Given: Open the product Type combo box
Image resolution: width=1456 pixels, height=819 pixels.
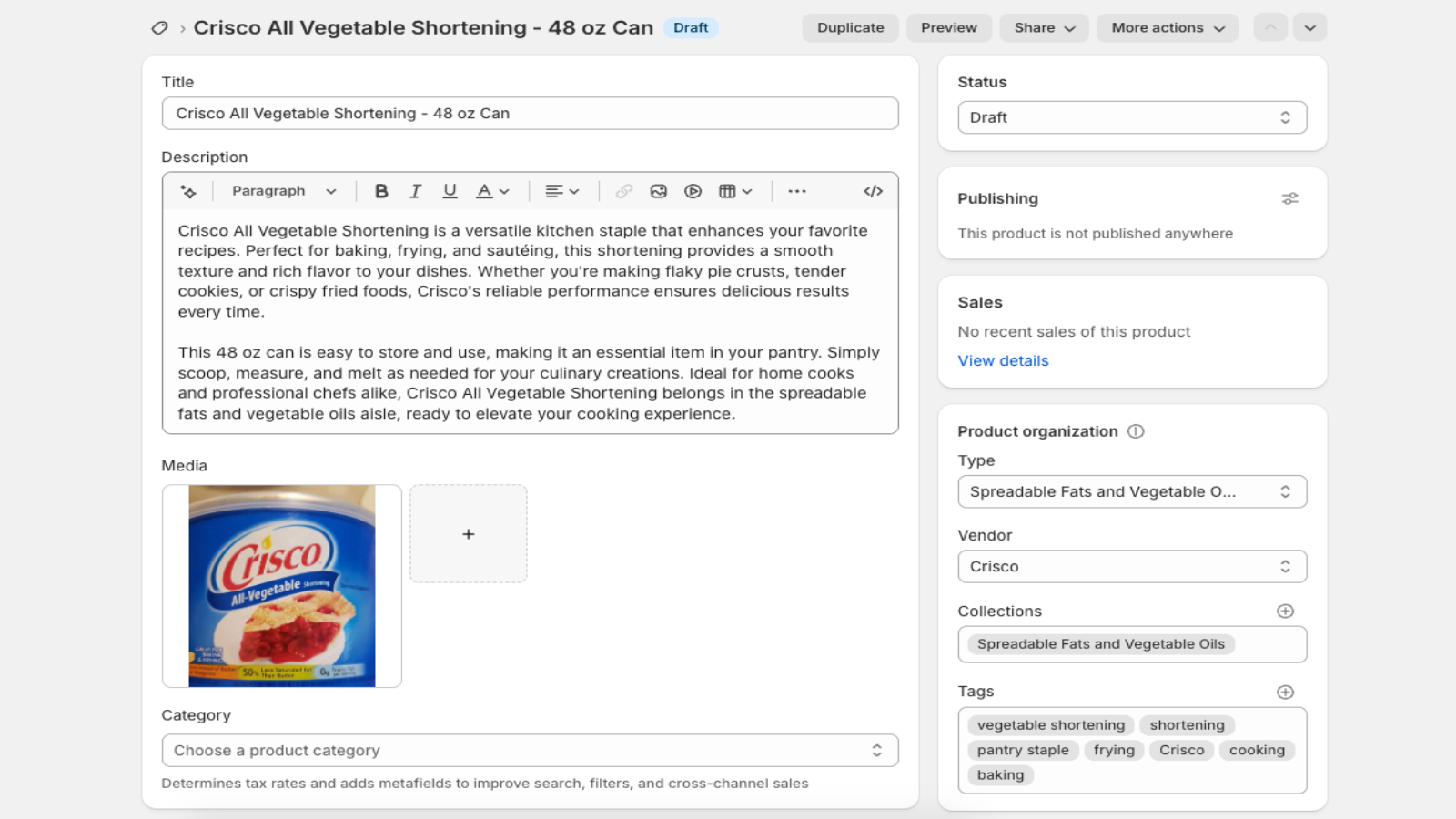Looking at the screenshot, I should click(1132, 492).
